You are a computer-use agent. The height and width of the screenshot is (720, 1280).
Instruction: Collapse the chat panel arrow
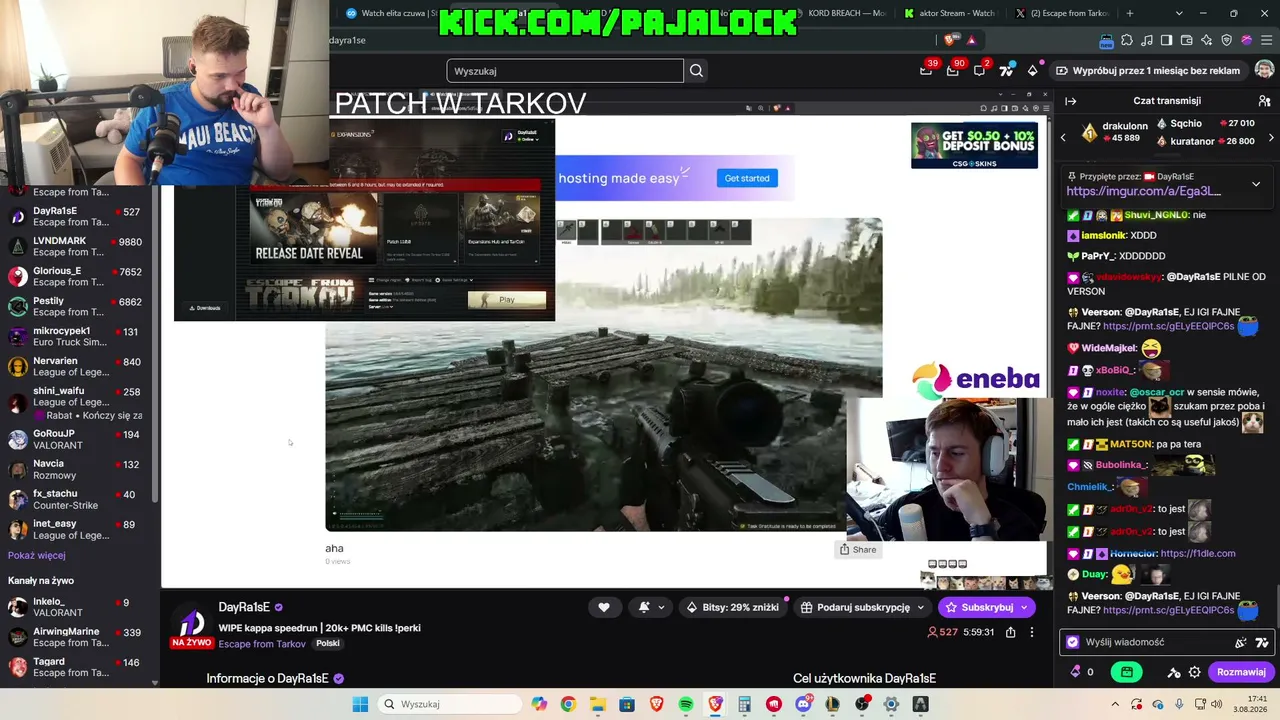1070,101
